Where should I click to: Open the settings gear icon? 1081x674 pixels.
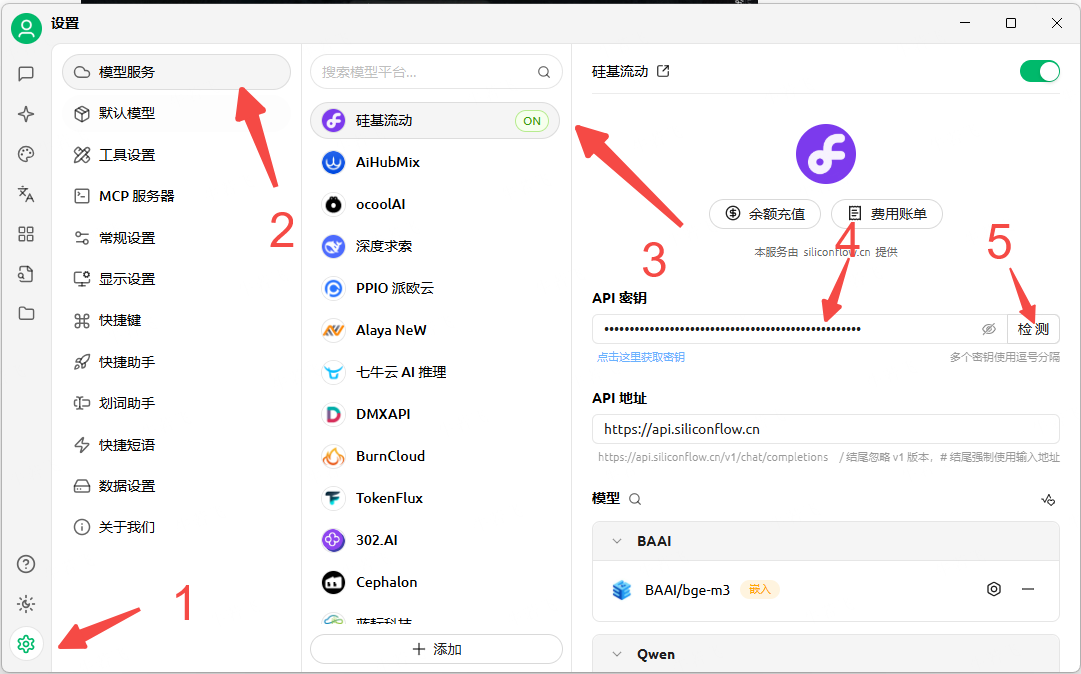click(x=26, y=644)
